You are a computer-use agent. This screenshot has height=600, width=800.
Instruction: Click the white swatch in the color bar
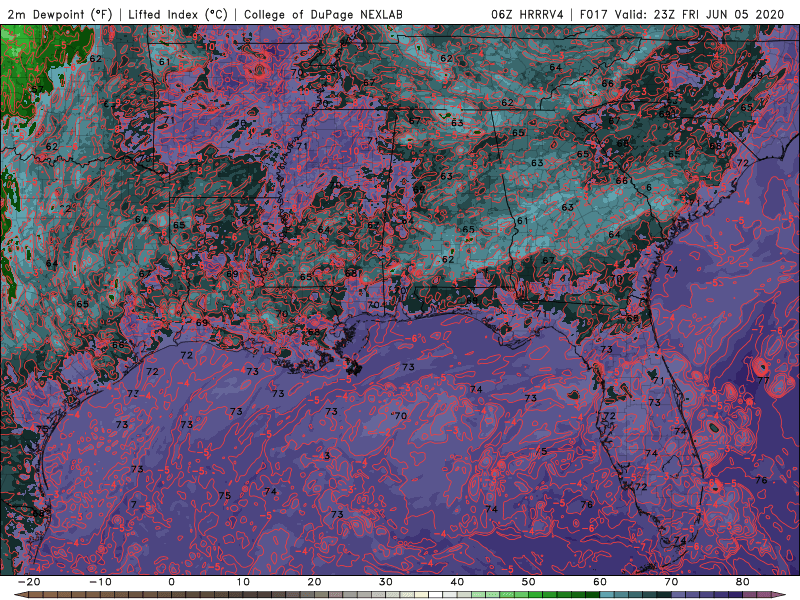click(x=436, y=595)
